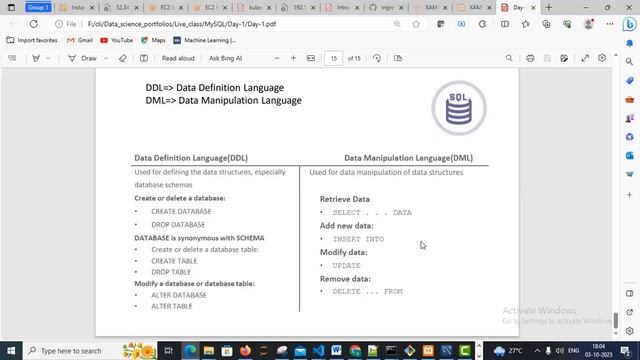Open Gmail bookmark
The image size is (640, 360).
pos(80,40)
